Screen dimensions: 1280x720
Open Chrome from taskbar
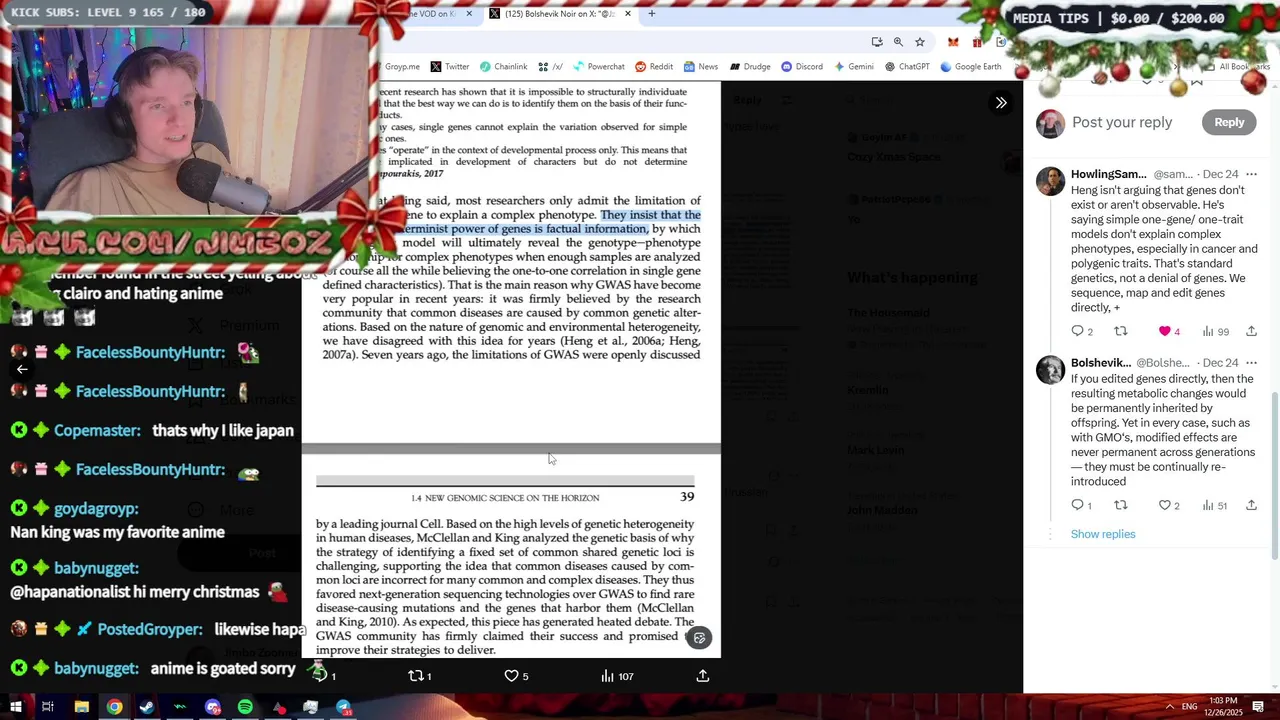(115, 707)
